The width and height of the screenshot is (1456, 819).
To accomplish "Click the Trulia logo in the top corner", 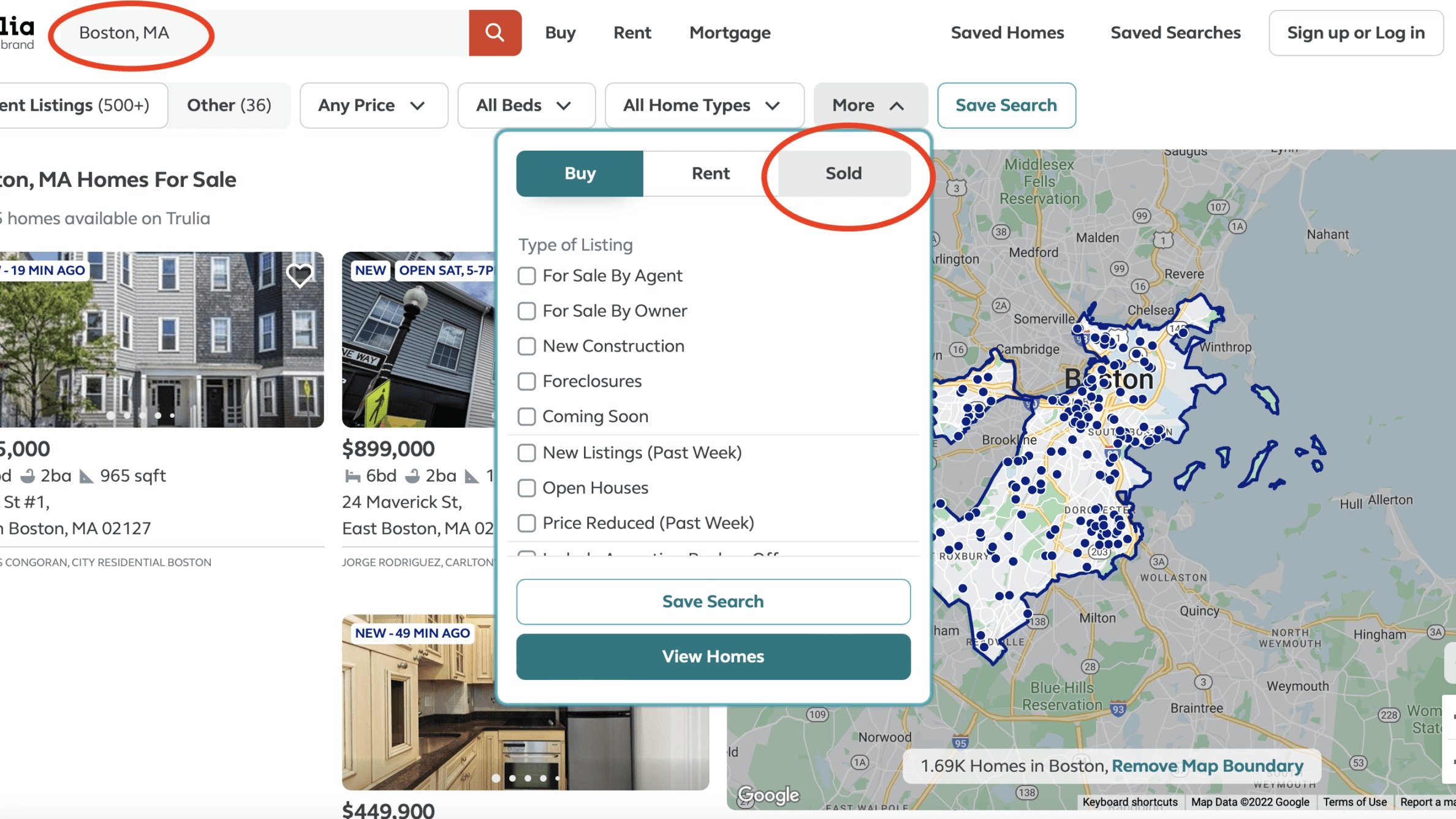I will [17, 26].
